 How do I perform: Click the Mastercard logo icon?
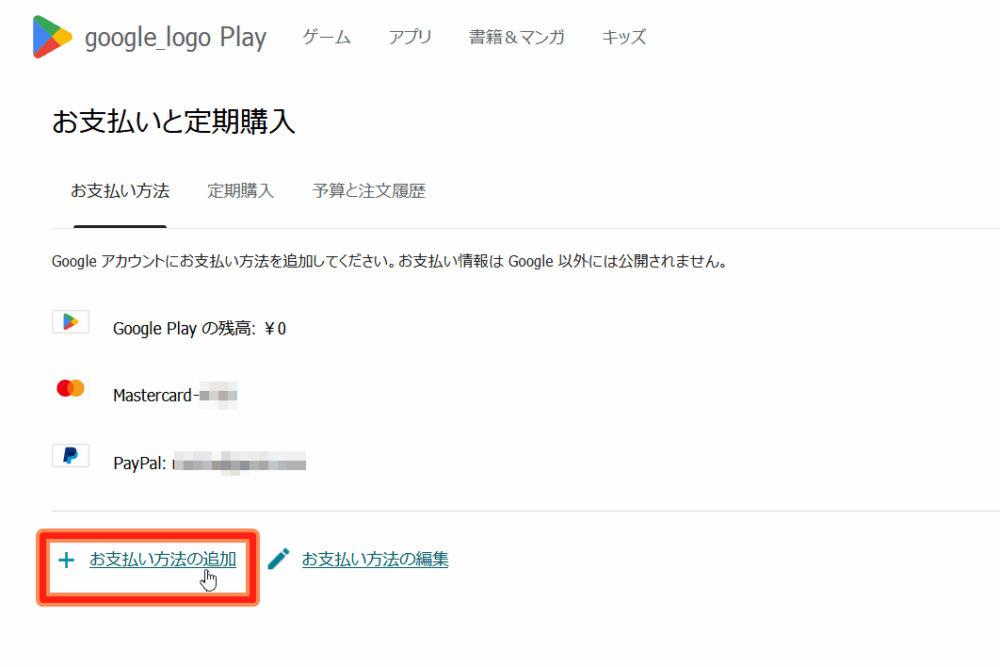[x=70, y=389]
